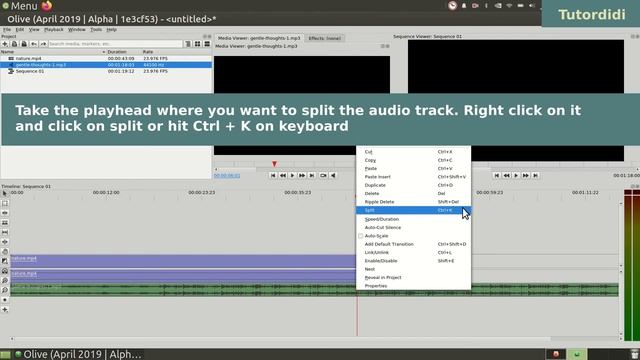The height and width of the screenshot is (360, 640).
Task: Click the Undo arrow in Project toolbar
Action: [34, 44]
